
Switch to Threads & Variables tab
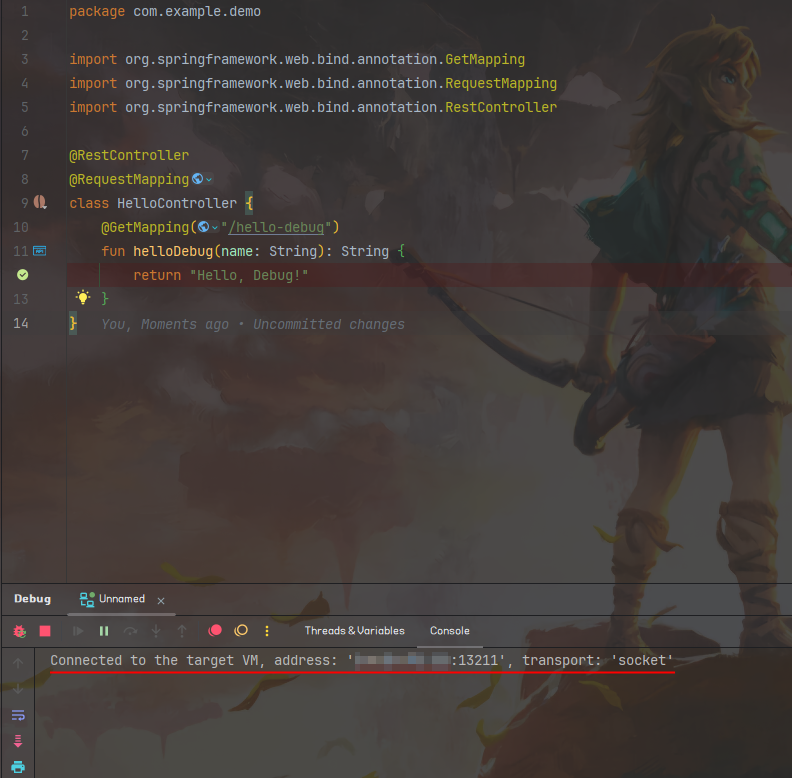(355, 631)
